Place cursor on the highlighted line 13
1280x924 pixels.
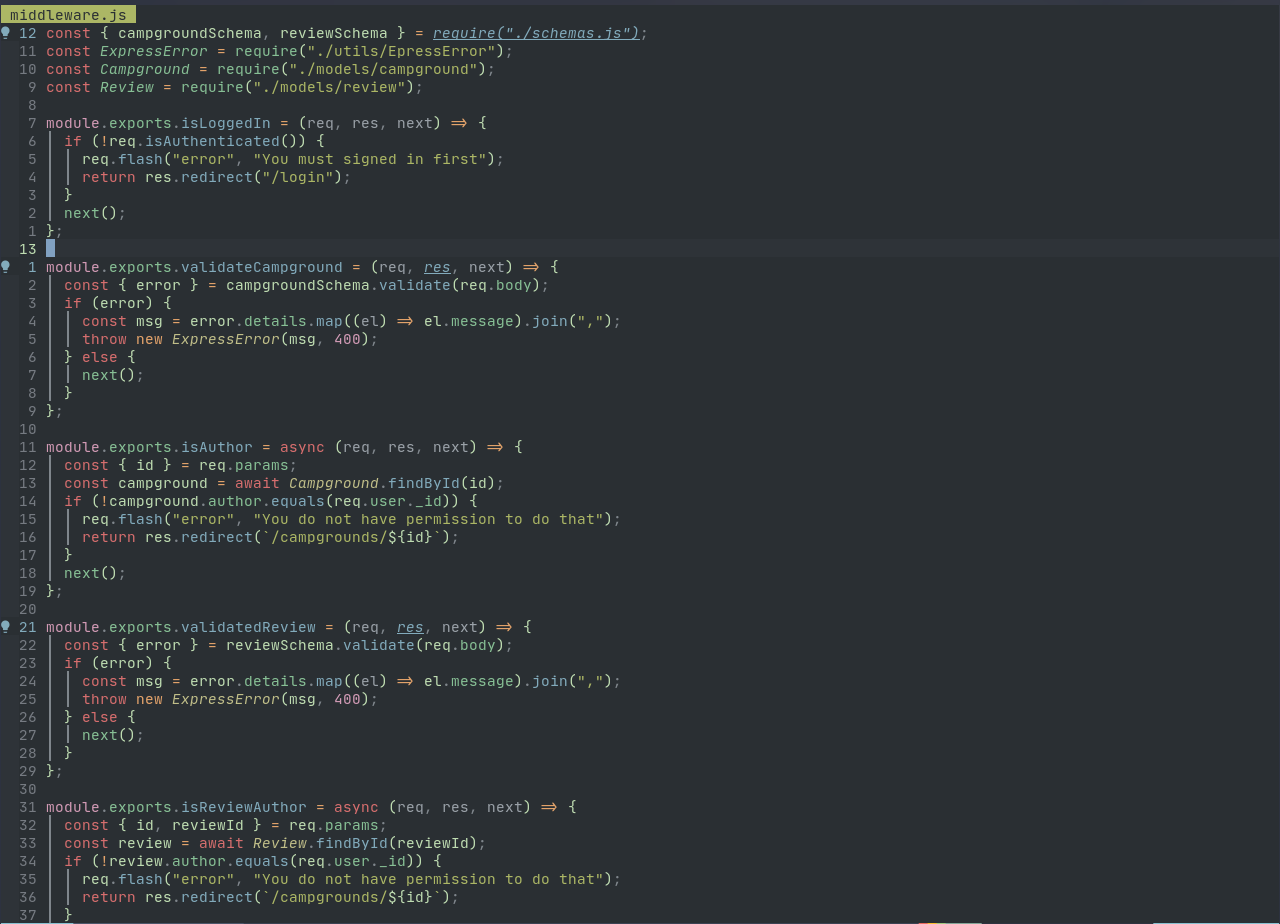tap(52, 248)
